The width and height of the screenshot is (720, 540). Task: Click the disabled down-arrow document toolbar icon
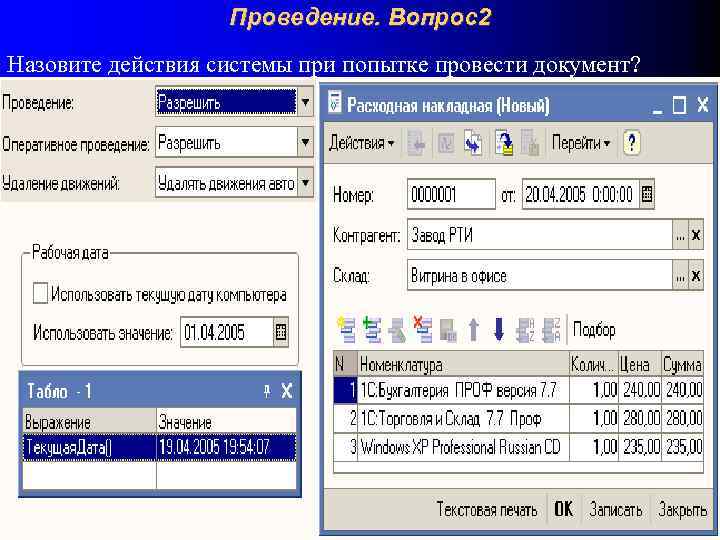point(416,143)
